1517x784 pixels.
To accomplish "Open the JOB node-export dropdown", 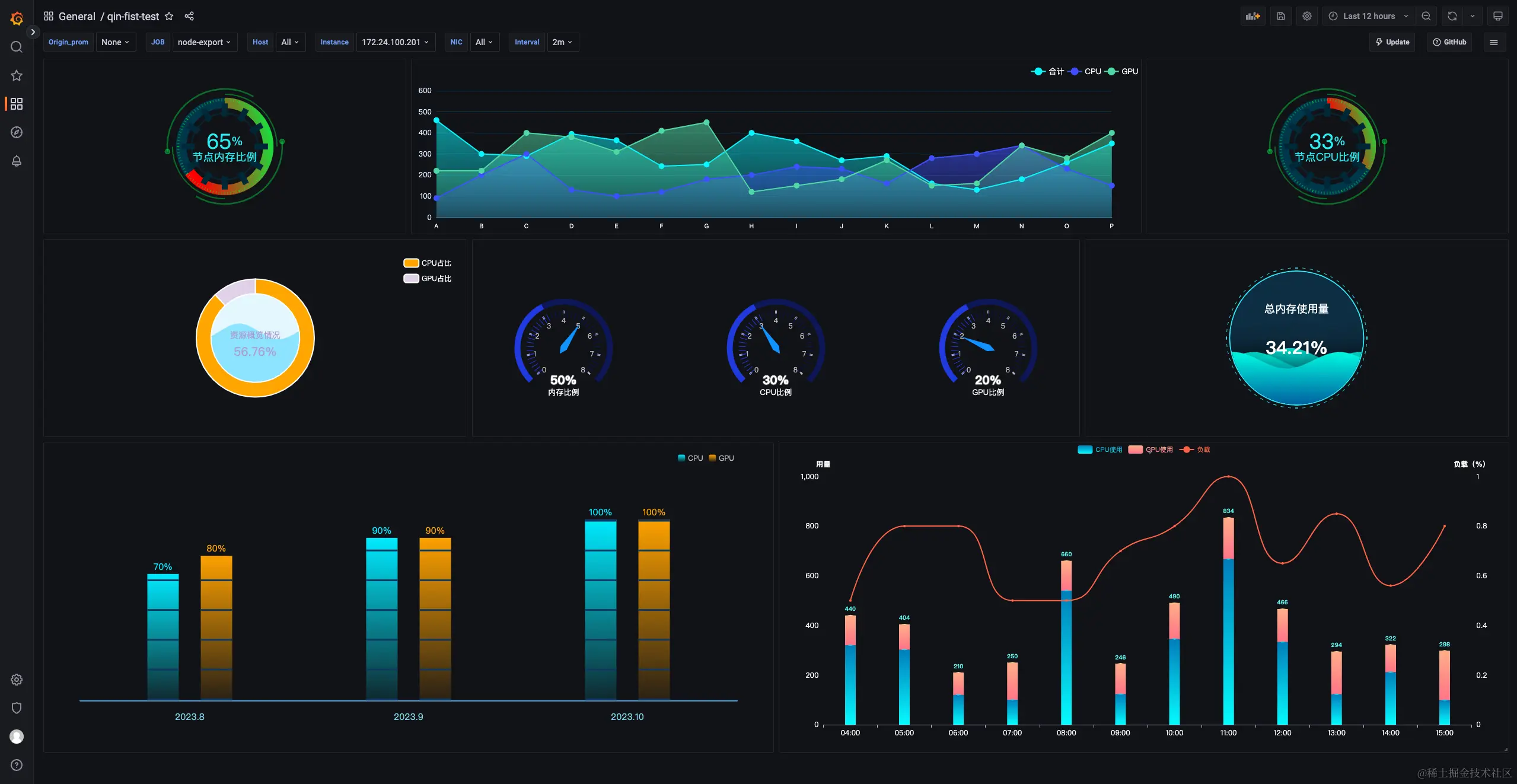I will (204, 42).
